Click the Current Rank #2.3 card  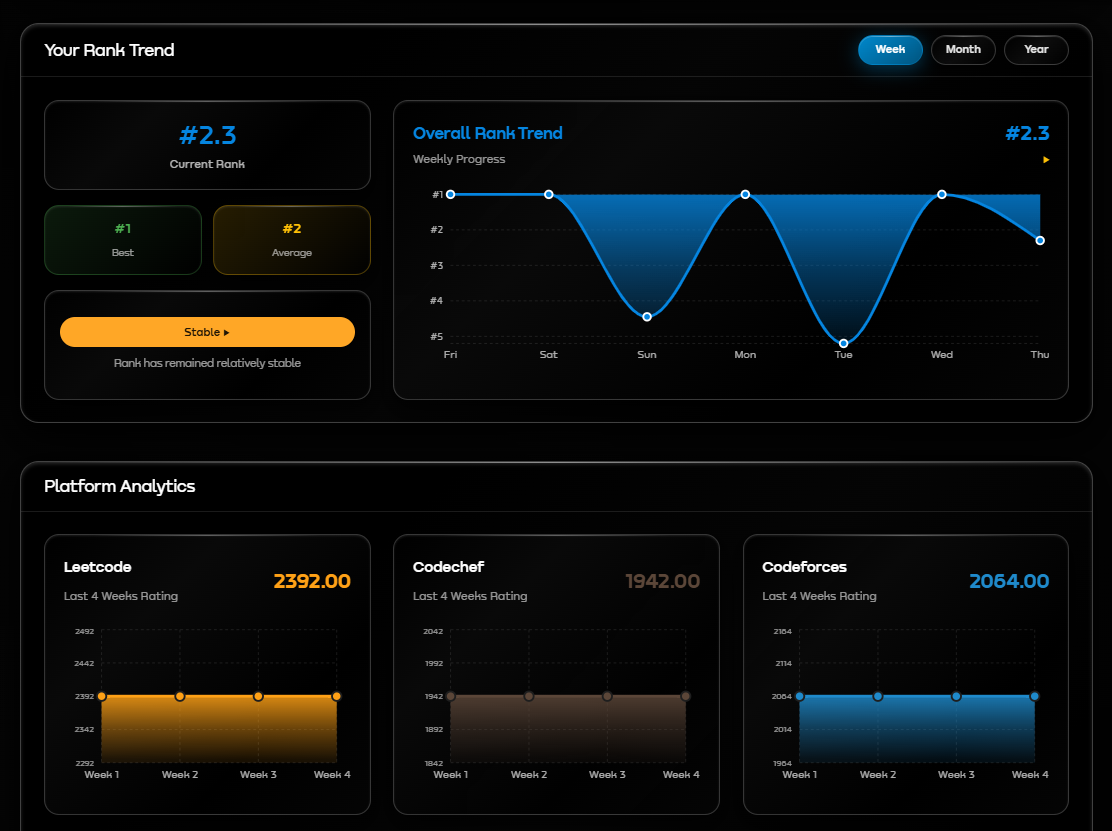(x=207, y=144)
